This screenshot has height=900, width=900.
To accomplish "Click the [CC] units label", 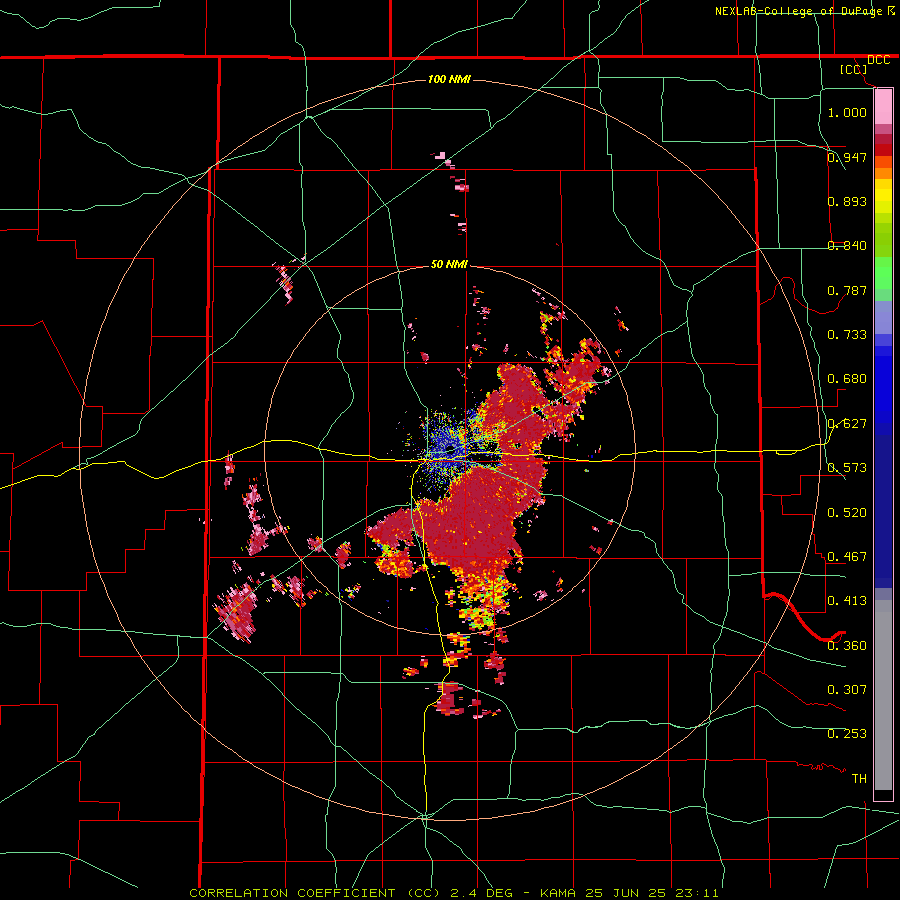I will 854,69.
